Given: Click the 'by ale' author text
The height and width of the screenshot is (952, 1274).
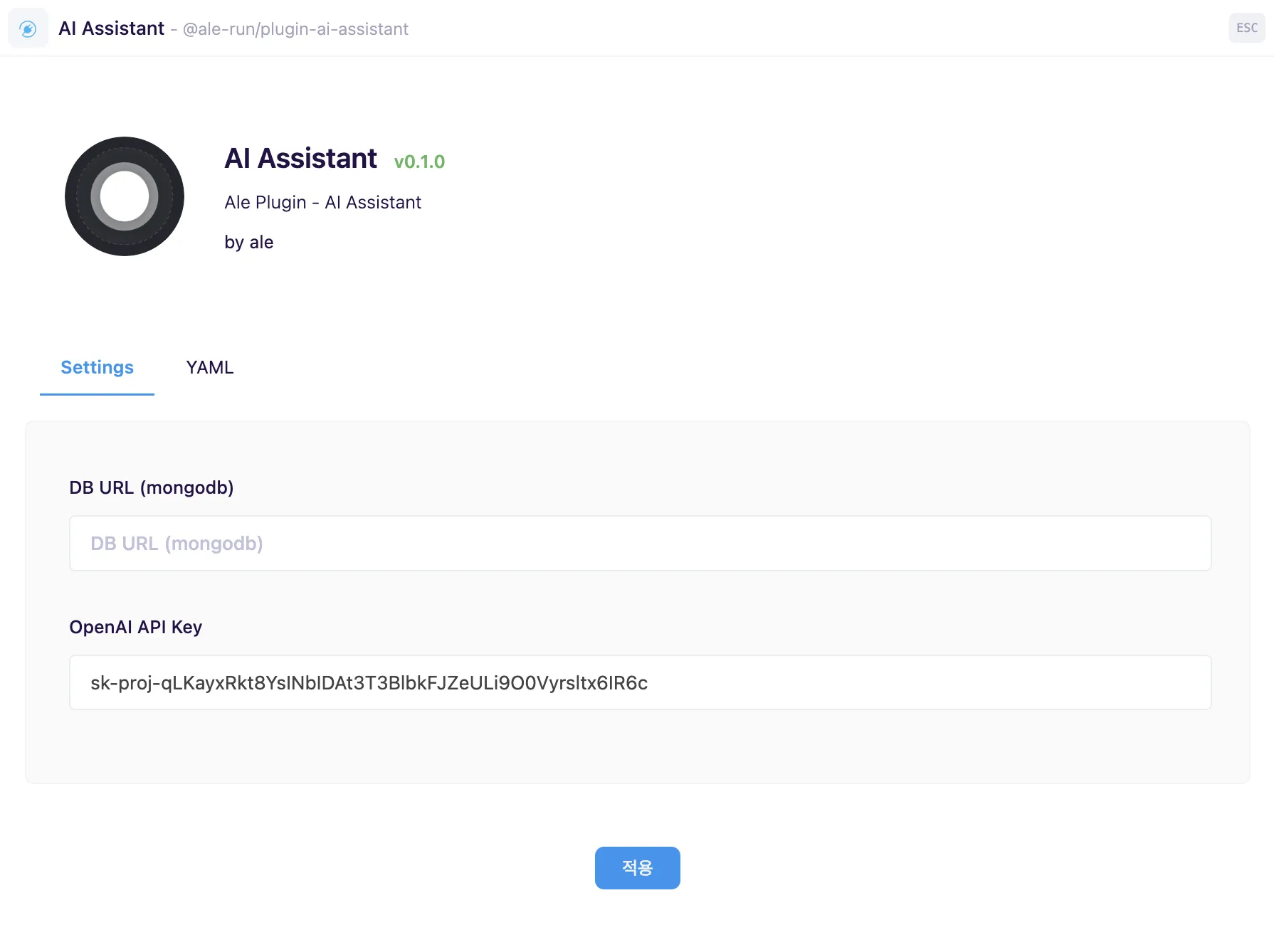Looking at the screenshot, I should point(249,242).
